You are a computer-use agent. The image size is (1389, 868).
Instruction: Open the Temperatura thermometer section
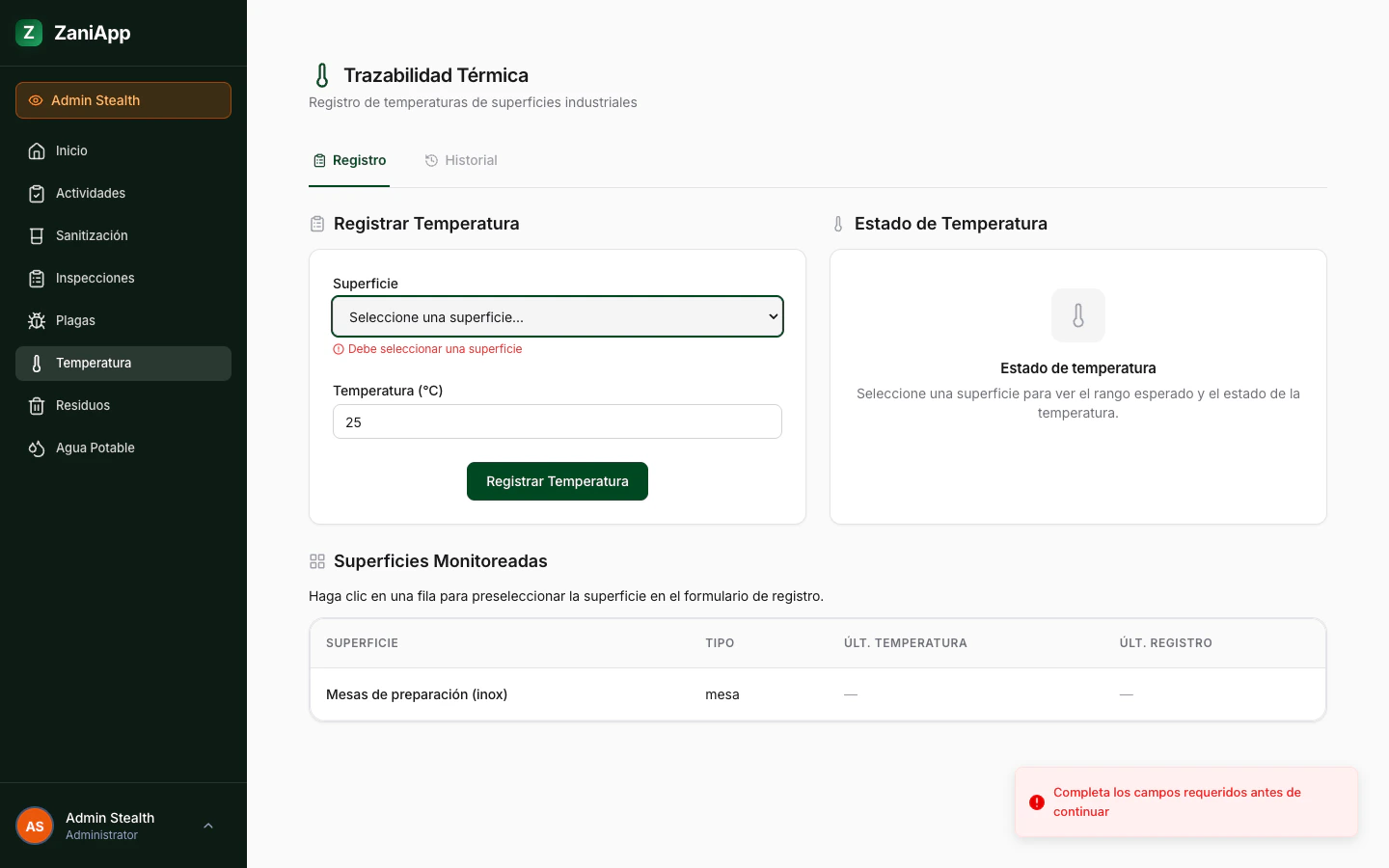click(36, 363)
